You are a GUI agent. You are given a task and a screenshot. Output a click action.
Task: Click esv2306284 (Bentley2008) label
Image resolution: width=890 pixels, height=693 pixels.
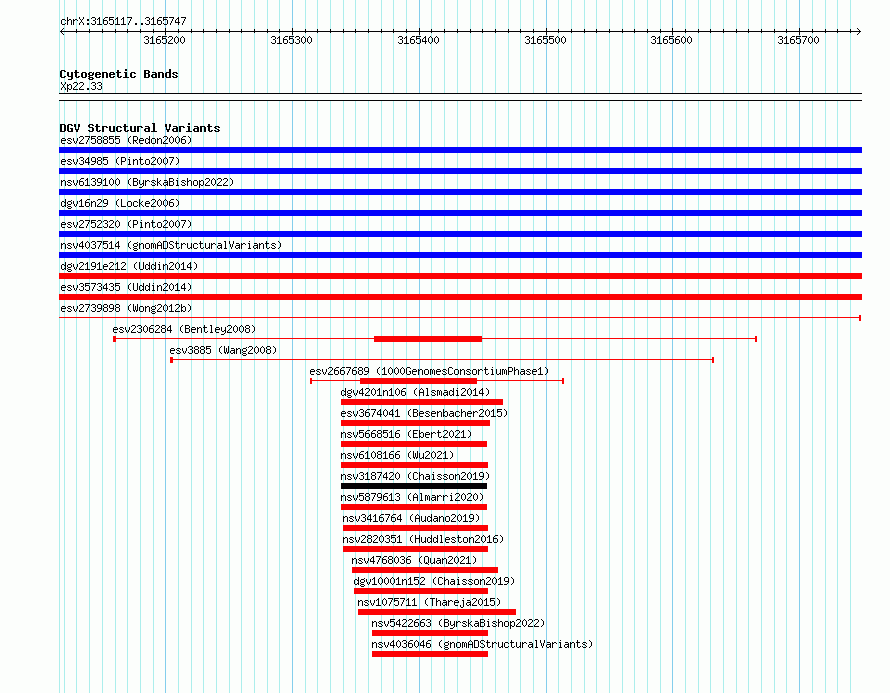(184, 329)
